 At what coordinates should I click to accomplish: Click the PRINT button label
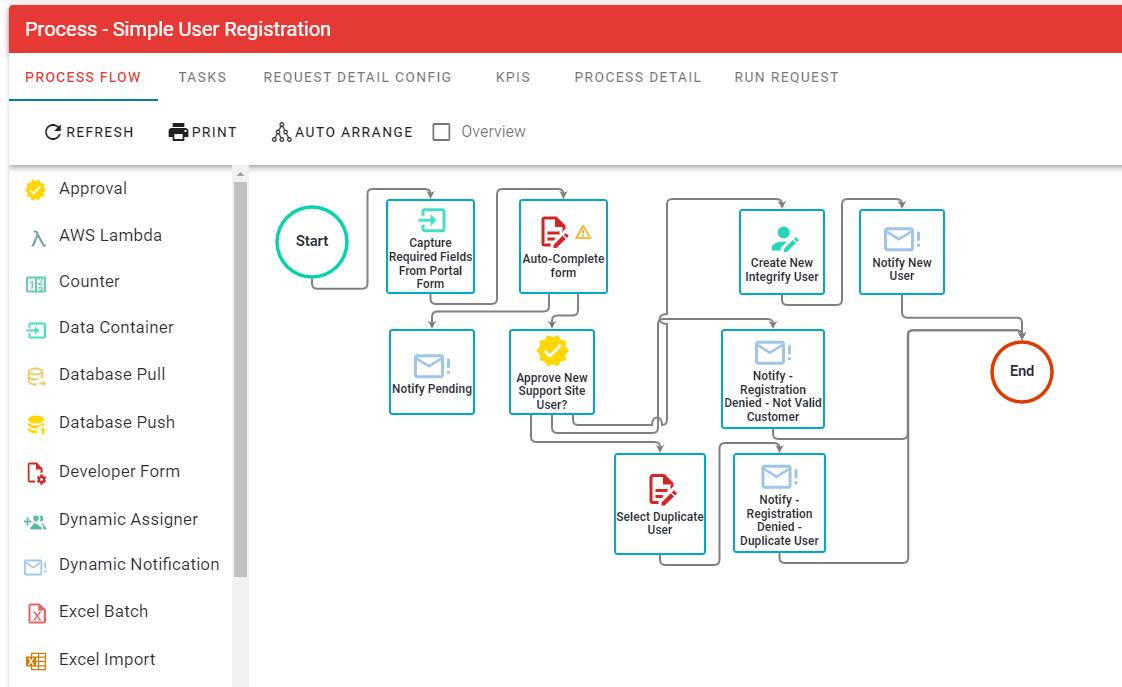pos(214,132)
